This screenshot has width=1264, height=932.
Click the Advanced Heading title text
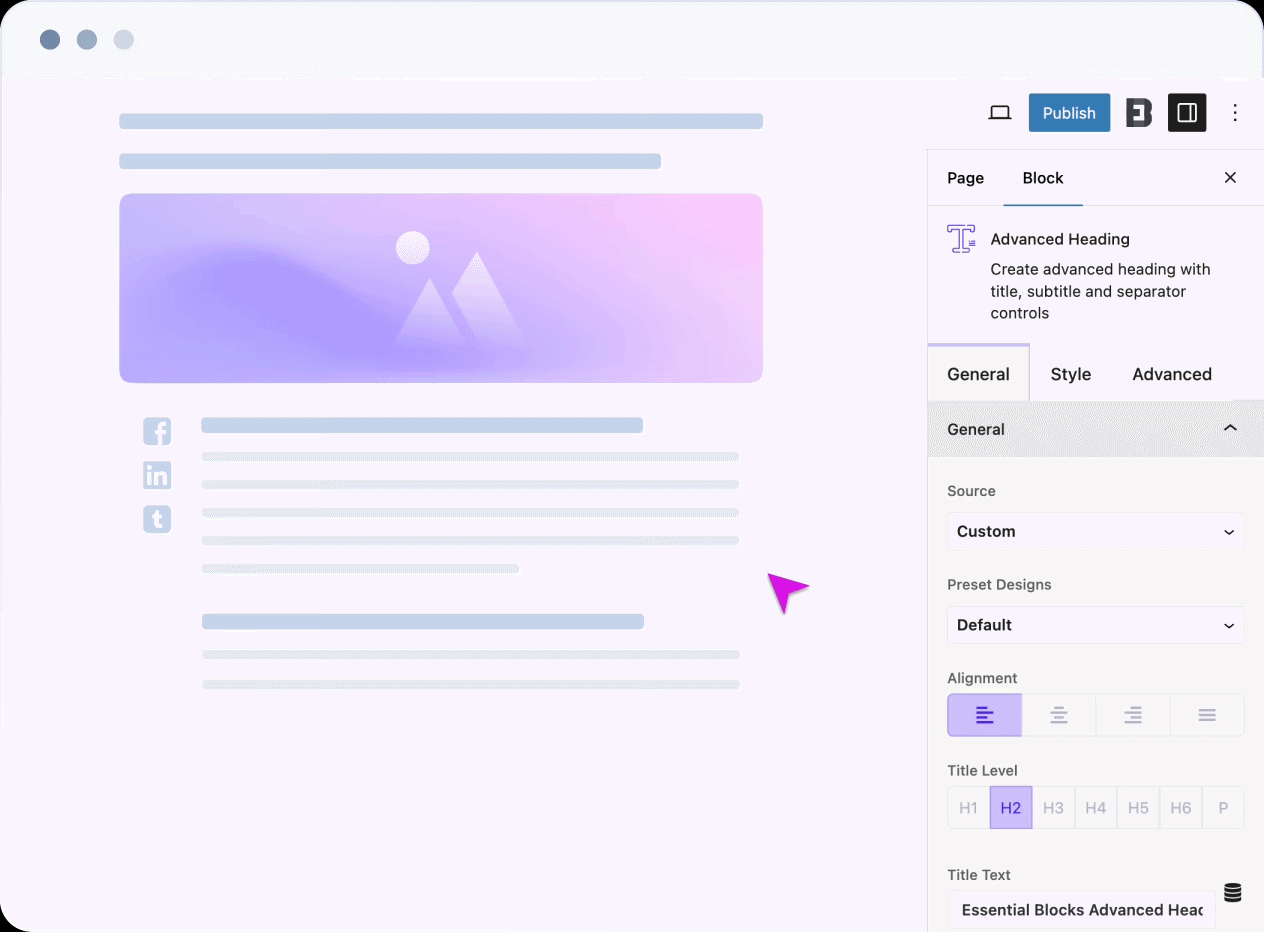point(1060,239)
